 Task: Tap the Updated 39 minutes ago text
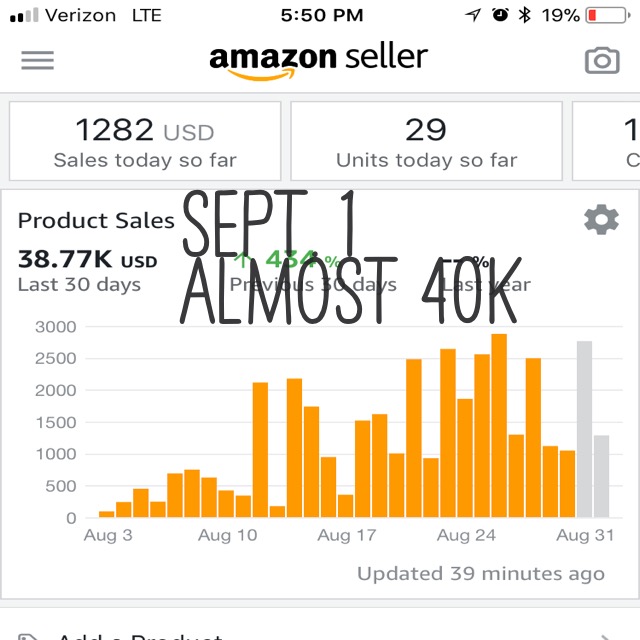481,573
